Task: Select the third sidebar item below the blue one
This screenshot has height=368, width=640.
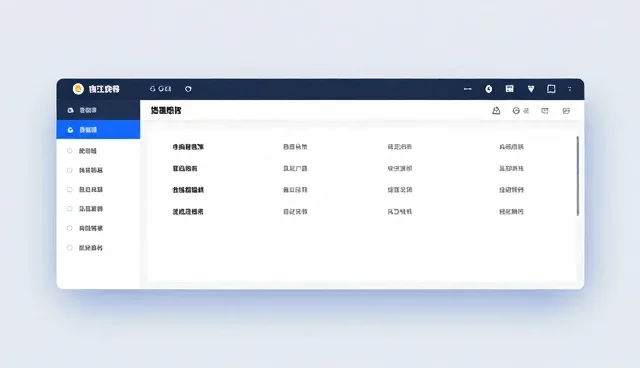Action: click(98, 151)
